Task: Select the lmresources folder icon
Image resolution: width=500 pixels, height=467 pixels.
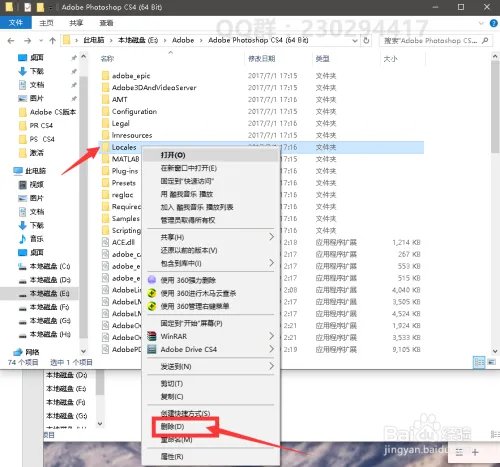Action: click(105, 135)
